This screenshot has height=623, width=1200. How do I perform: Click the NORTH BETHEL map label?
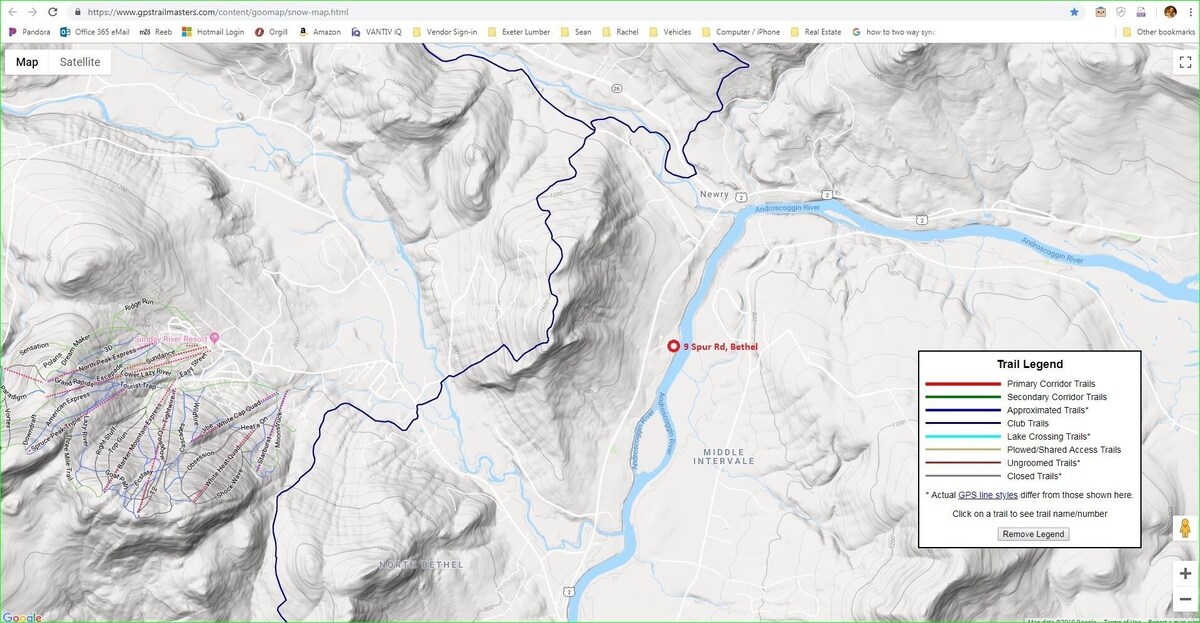[421, 565]
